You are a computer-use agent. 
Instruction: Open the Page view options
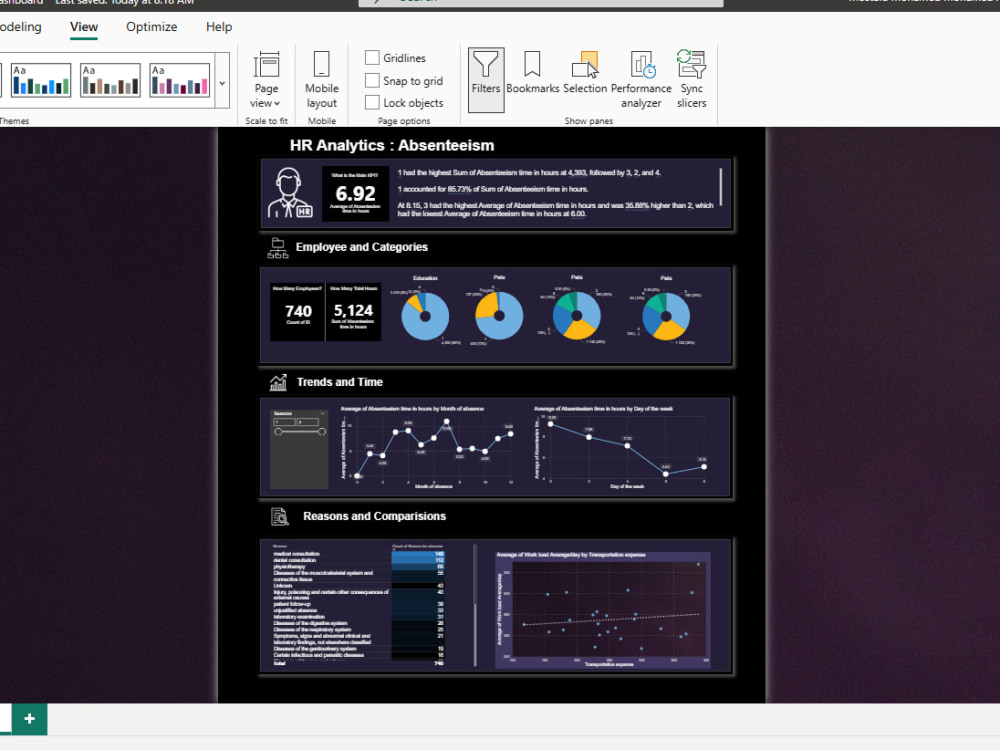coord(266,80)
